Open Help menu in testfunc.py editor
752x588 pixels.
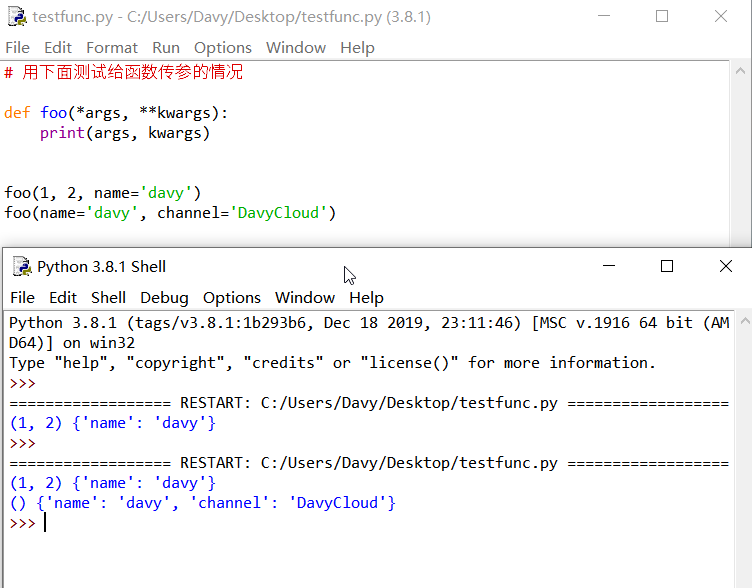(x=357, y=47)
